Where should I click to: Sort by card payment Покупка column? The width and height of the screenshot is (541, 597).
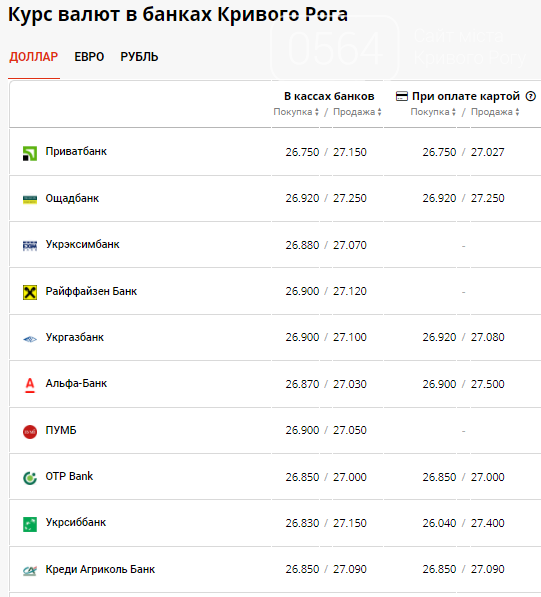(433, 112)
